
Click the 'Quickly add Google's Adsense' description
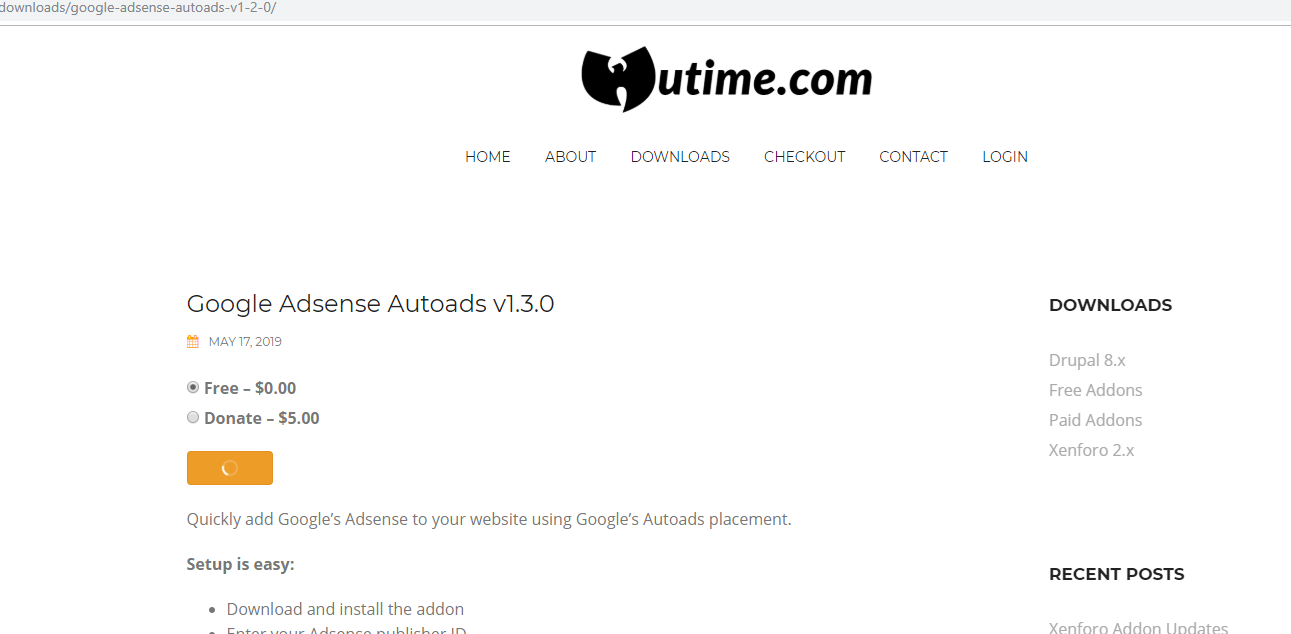click(x=489, y=520)
